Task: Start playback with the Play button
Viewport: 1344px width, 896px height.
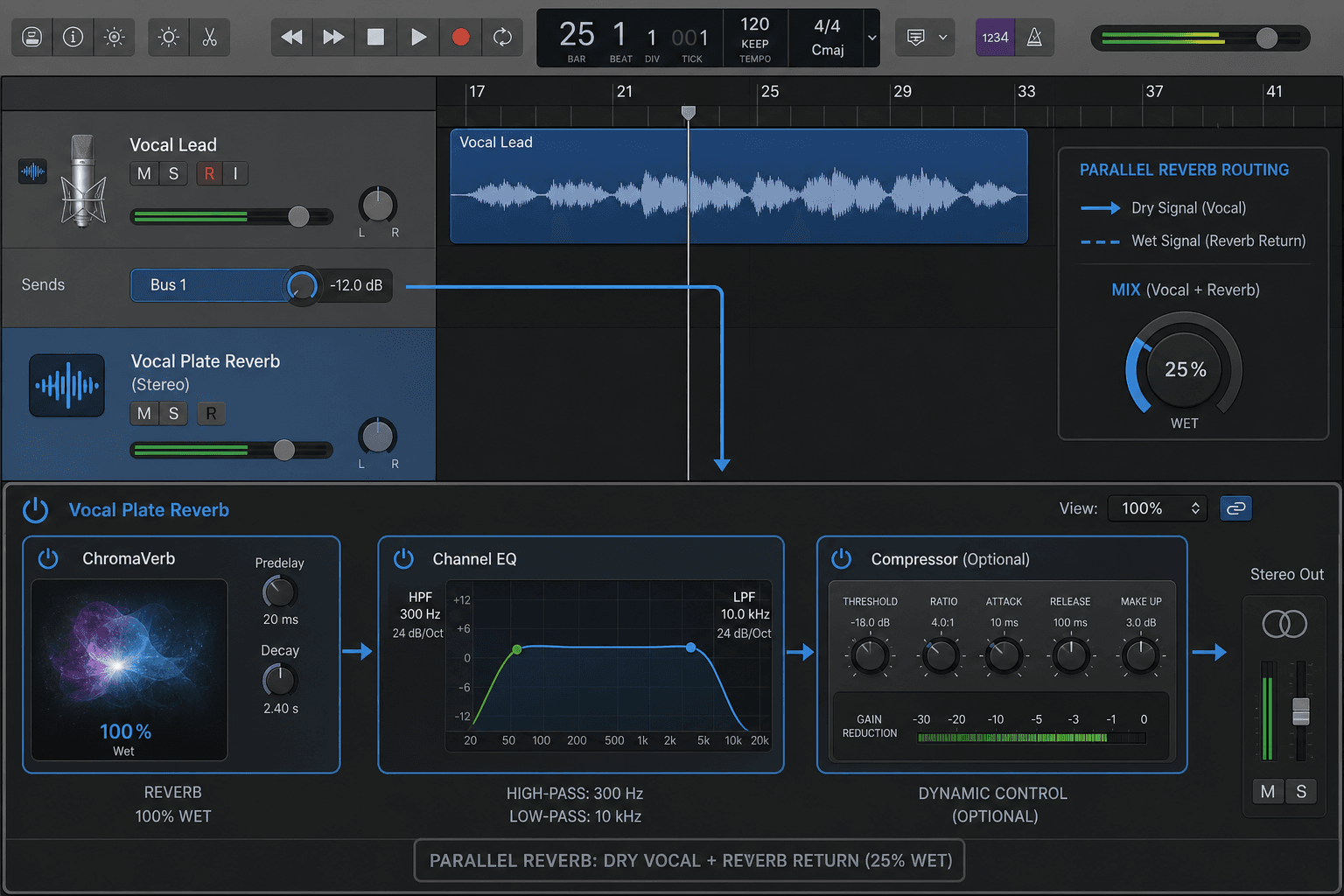Action: coord(418,38)
